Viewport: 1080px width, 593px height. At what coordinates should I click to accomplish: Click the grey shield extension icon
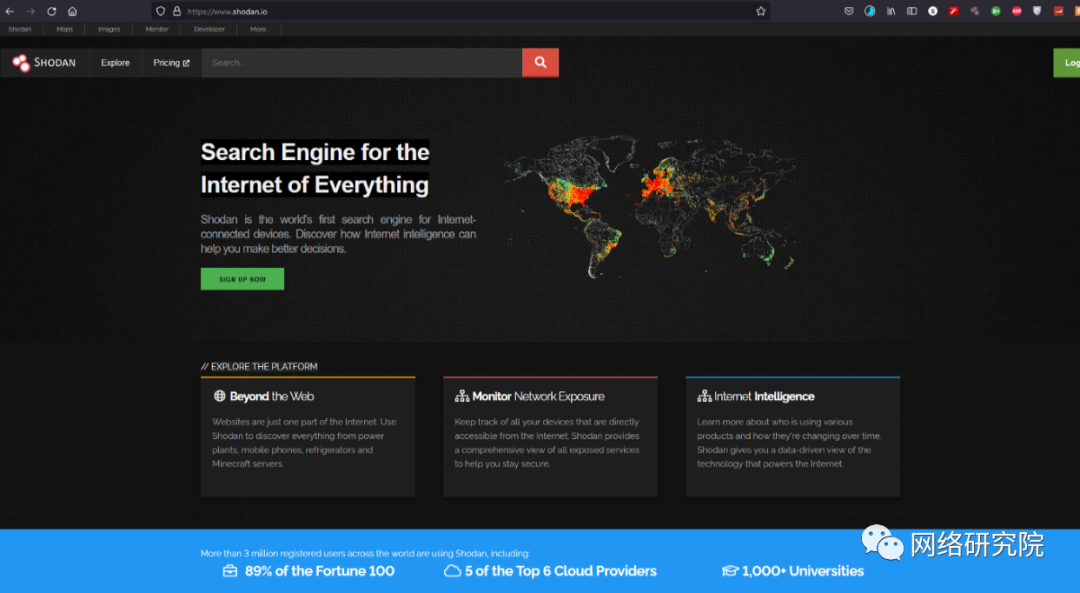[x=1037, y=11]
